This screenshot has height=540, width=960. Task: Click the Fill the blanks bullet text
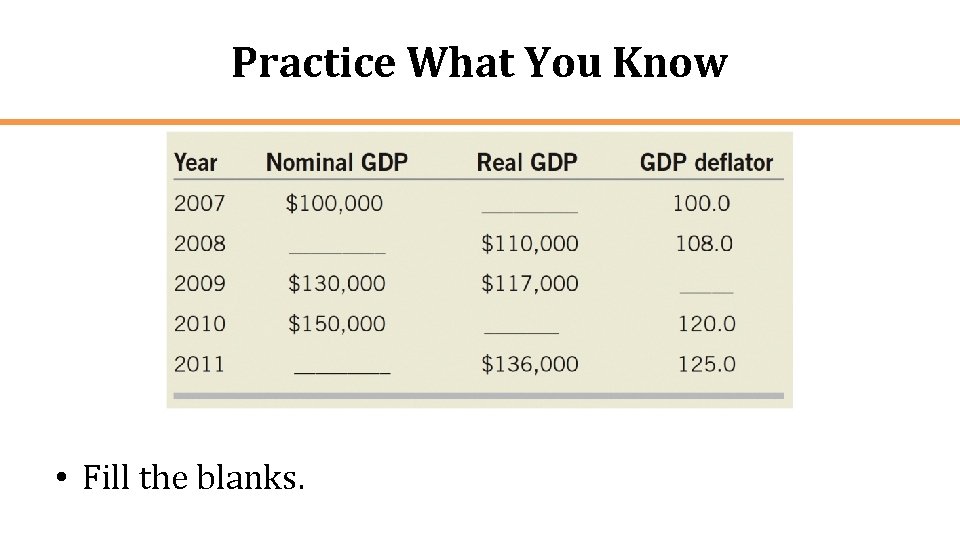tap(193, 478)
